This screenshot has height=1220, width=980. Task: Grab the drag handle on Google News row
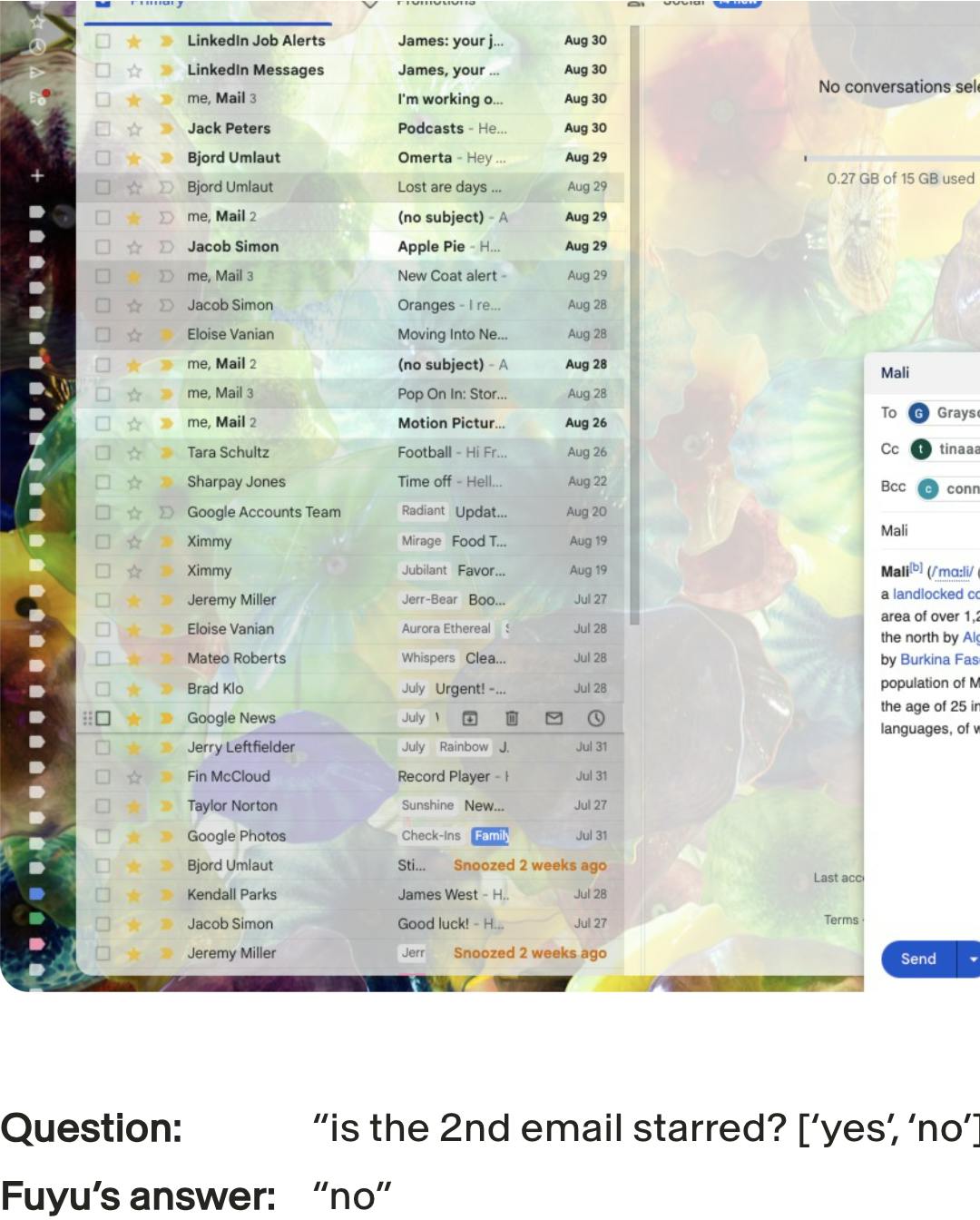(88, 718)
